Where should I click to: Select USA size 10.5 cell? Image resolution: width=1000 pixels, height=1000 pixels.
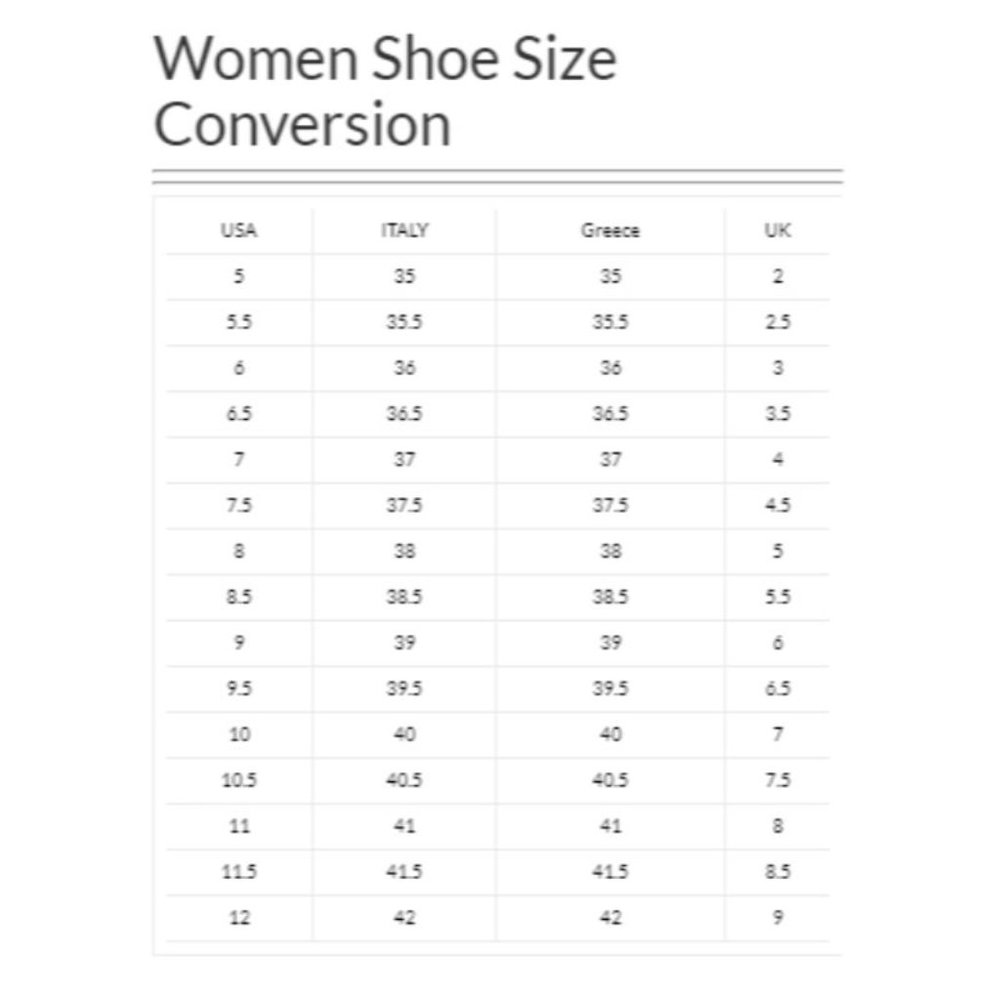pos(239,781)
